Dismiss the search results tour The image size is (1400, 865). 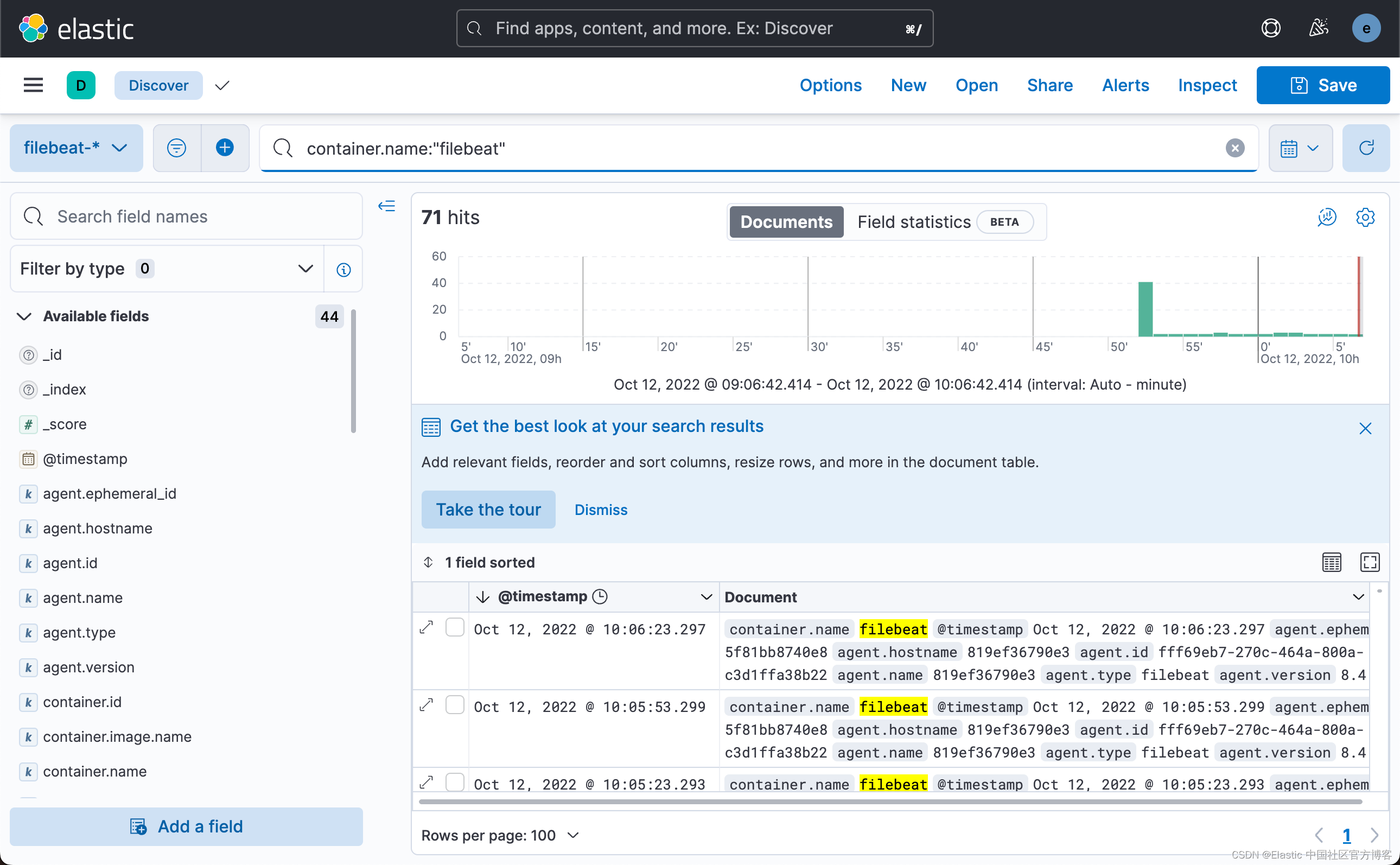point(601,509)
